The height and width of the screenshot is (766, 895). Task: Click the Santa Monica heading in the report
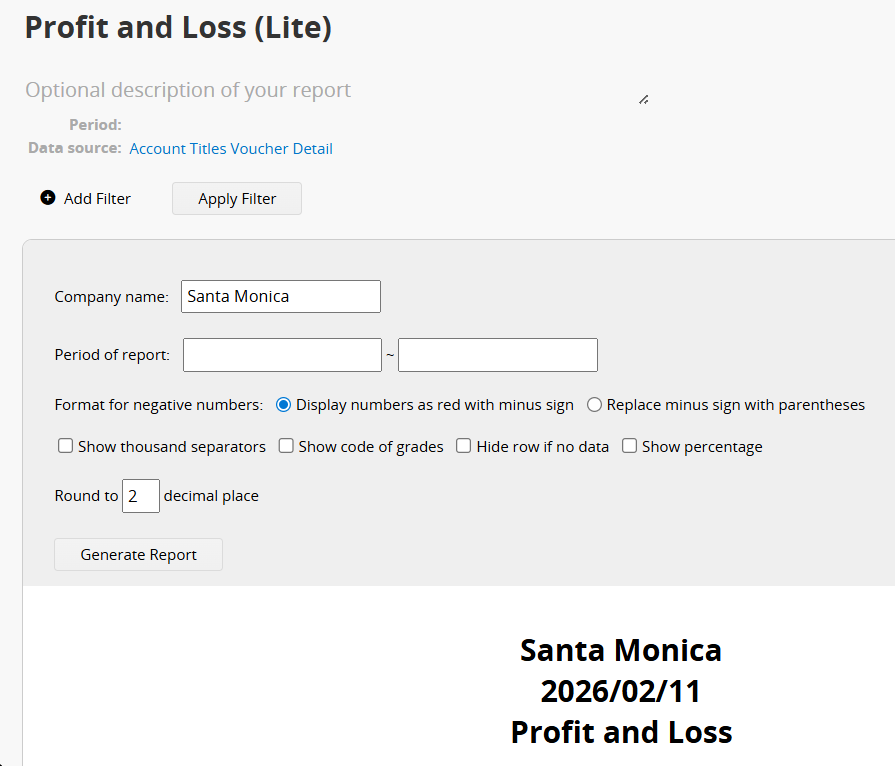pos(621,651)
